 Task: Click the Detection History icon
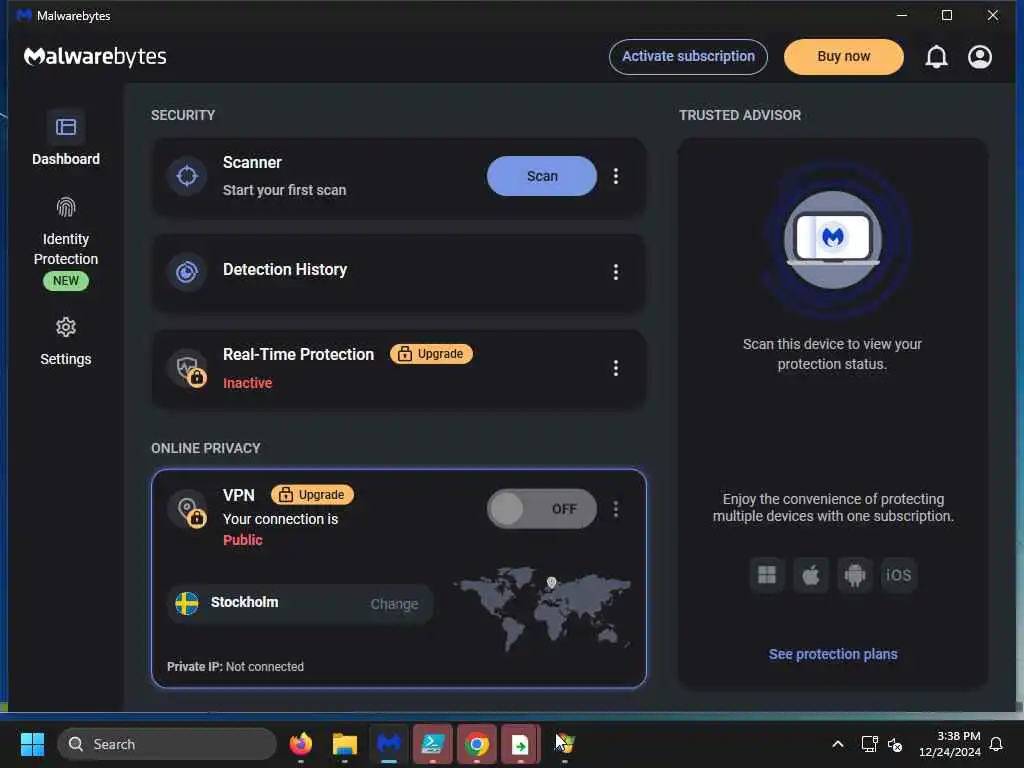point(187,272)
